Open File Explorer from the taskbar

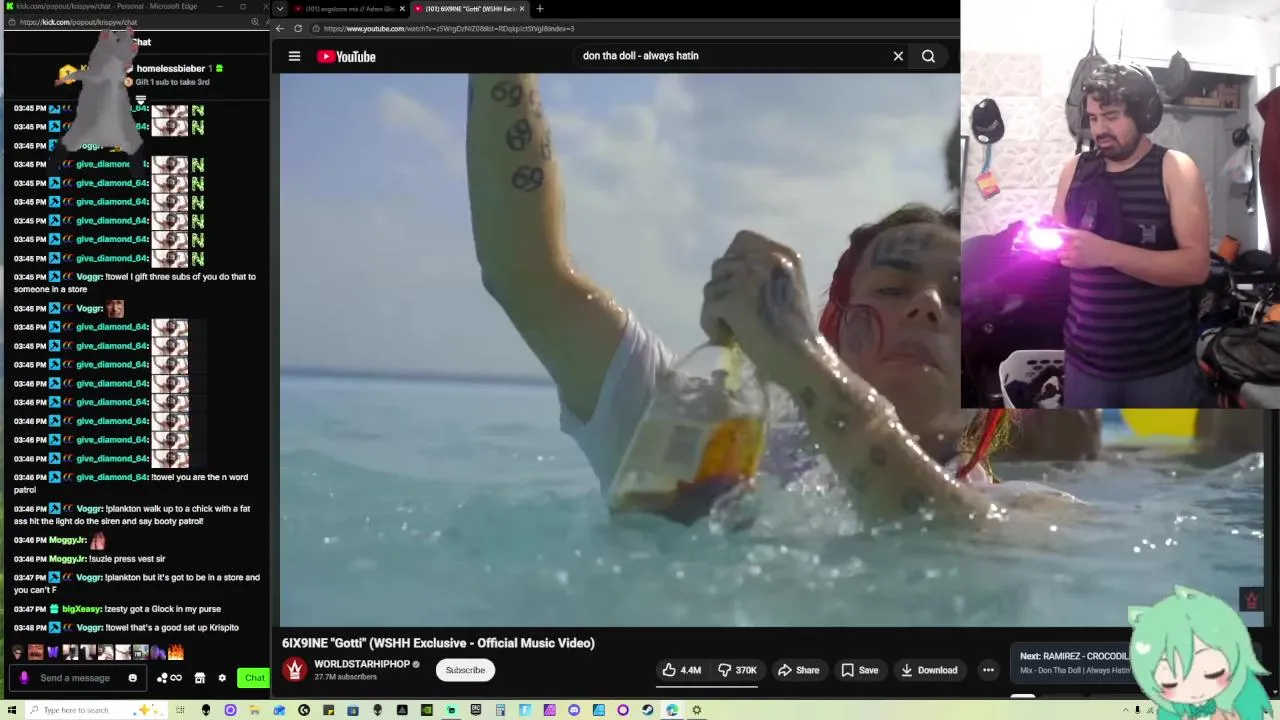point(254,710)
